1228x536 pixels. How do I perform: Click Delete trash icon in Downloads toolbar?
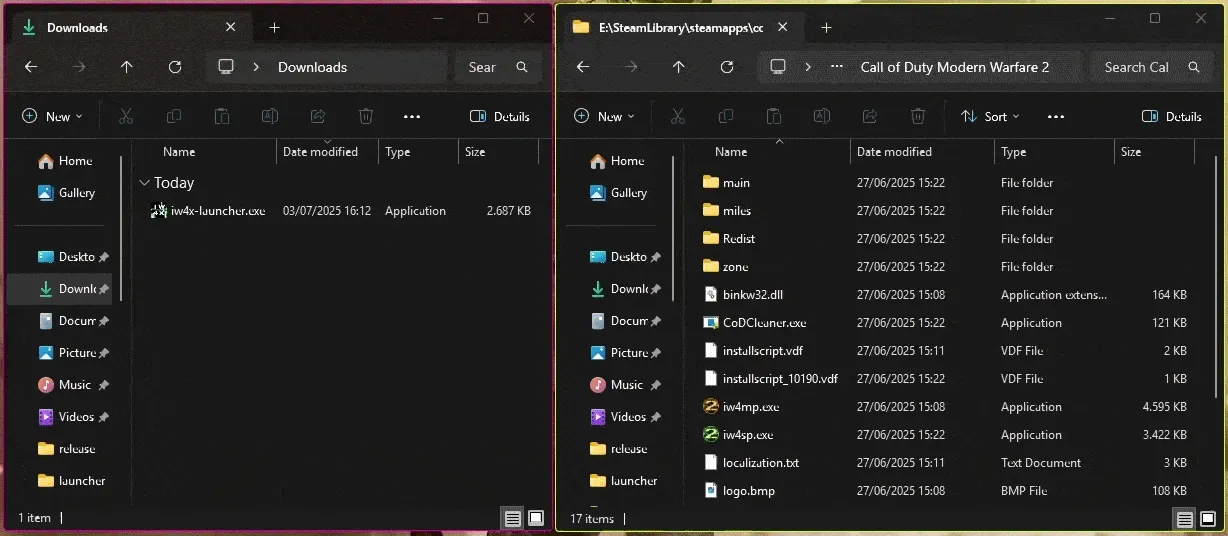[x=366, y=116]
